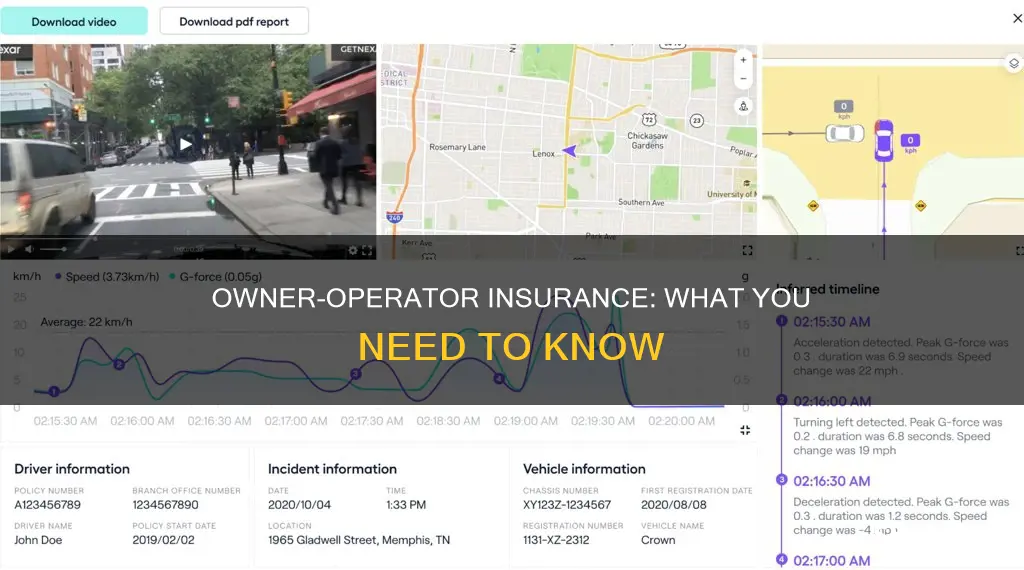1024x570 pixels.
Task: Click branch office number 1234567890
Action: pyautogui.click(x=165, y=505)
